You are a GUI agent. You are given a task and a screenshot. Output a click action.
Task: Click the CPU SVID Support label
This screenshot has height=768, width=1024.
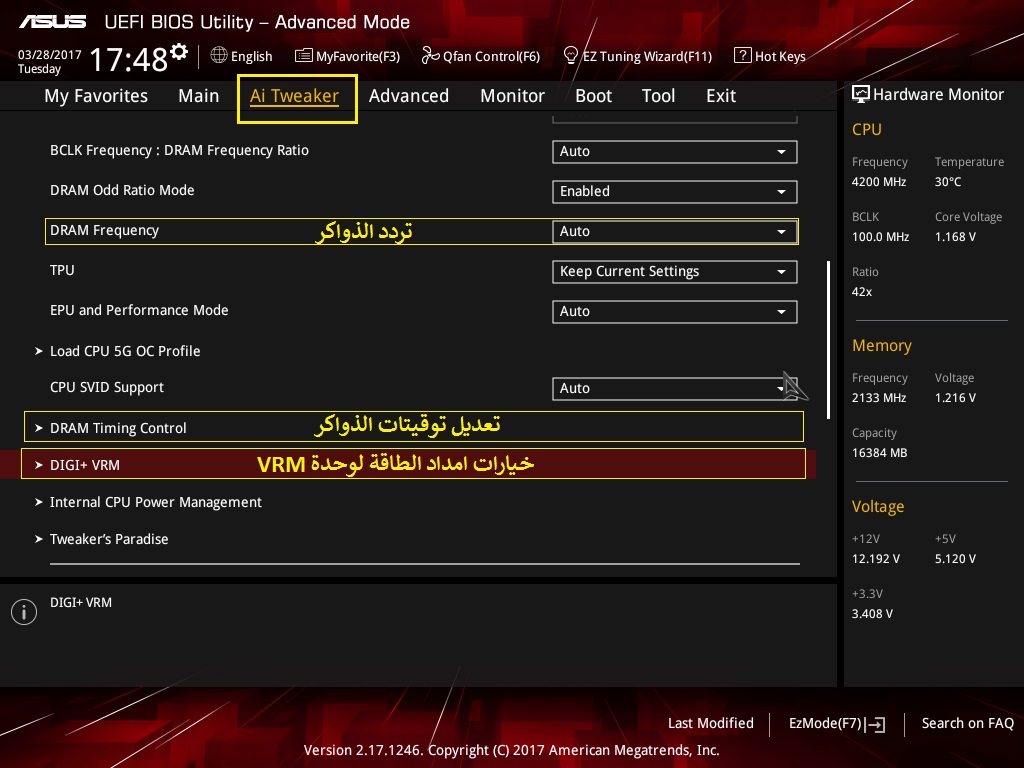point(107,388)
